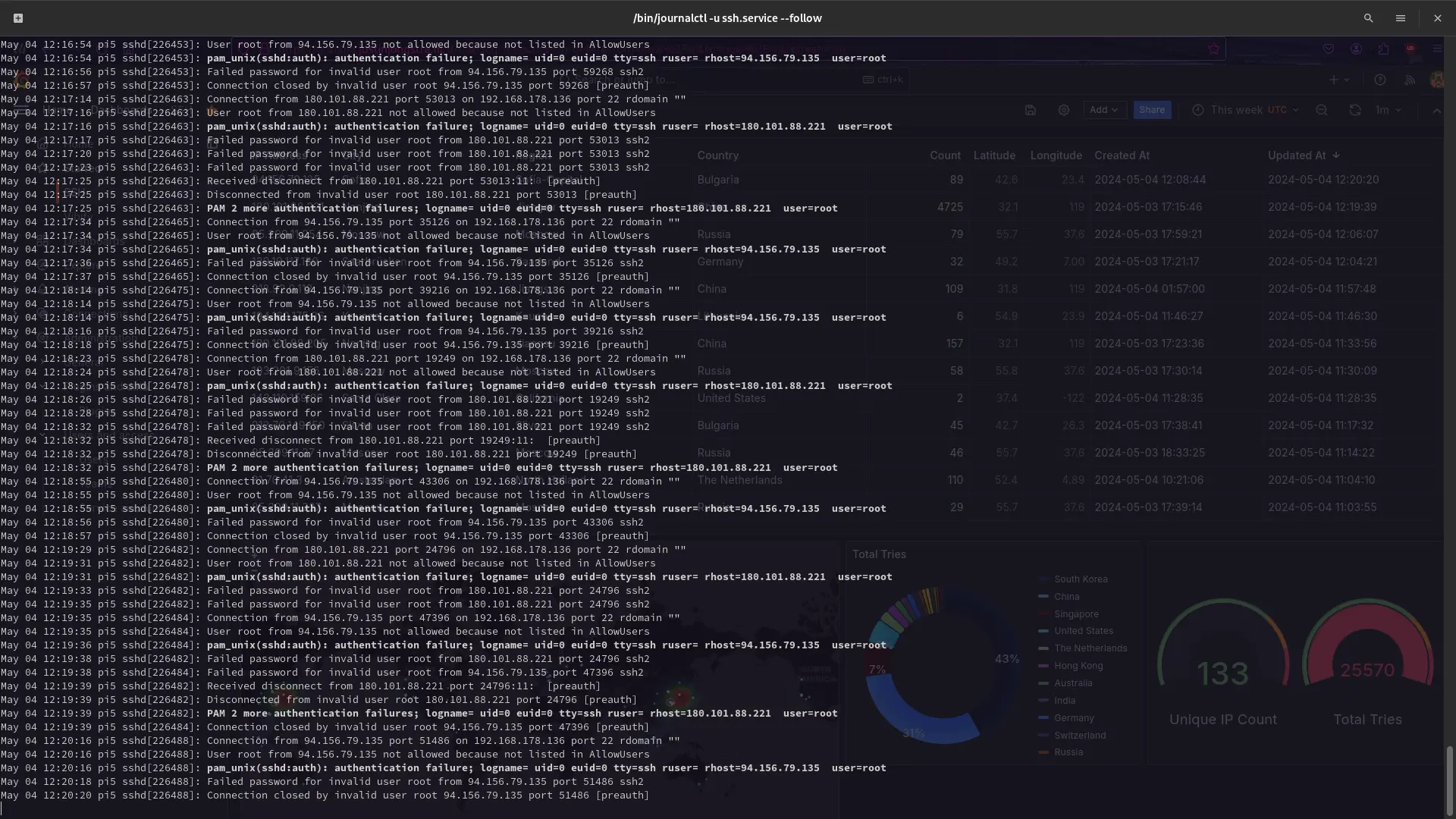The image size is (1456, 819).
Task: Click the bookmark star in the address bar
Action: click(x=1214, y=49)
